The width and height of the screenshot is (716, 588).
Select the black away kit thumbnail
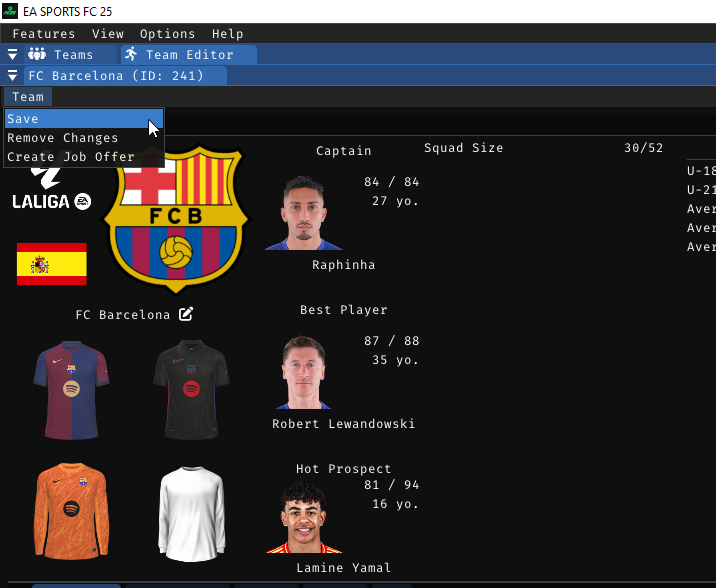(191, 389)
